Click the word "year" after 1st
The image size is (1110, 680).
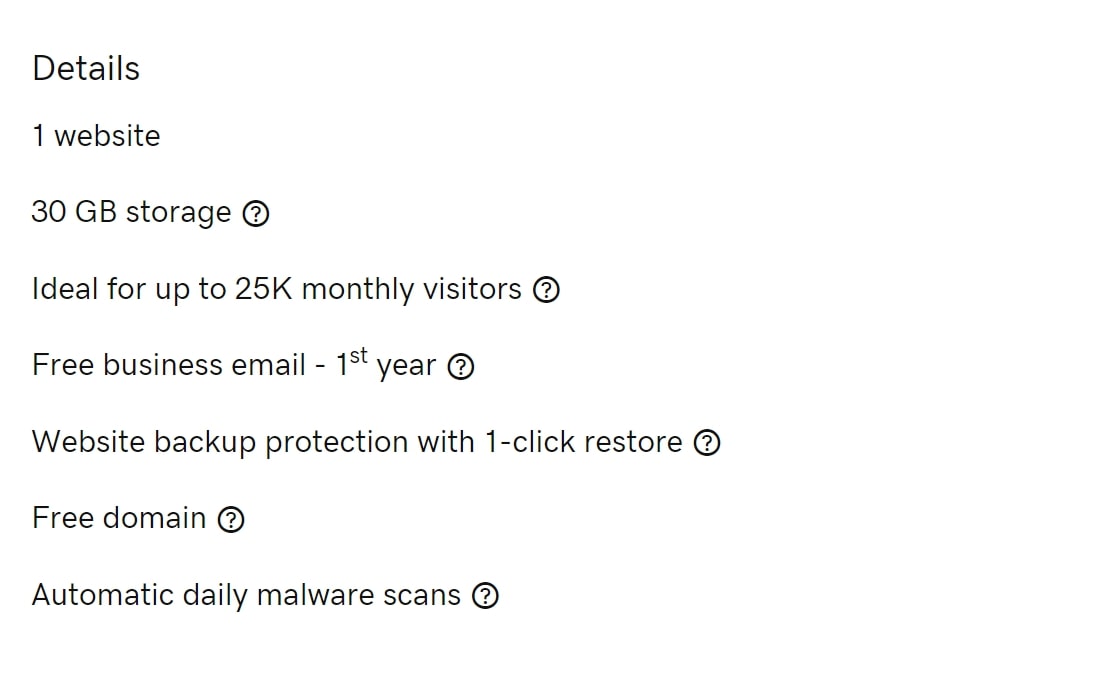pos(406,367)
